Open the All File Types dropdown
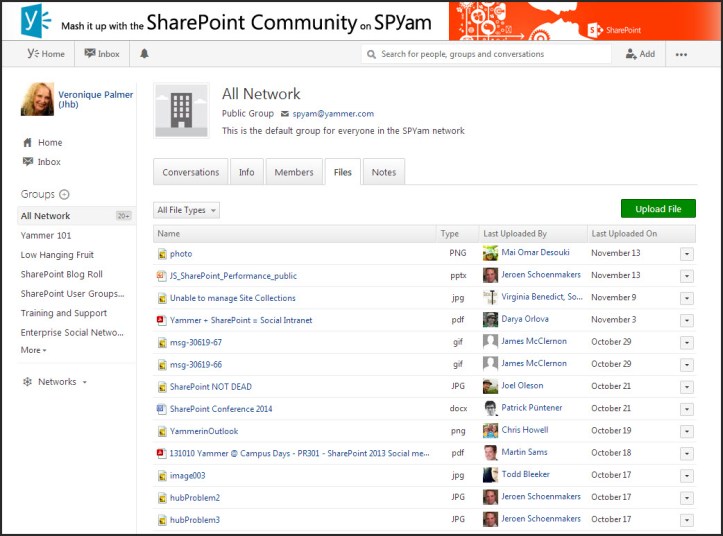Screen dimensions: 723x536 click(x=186, y=210)
